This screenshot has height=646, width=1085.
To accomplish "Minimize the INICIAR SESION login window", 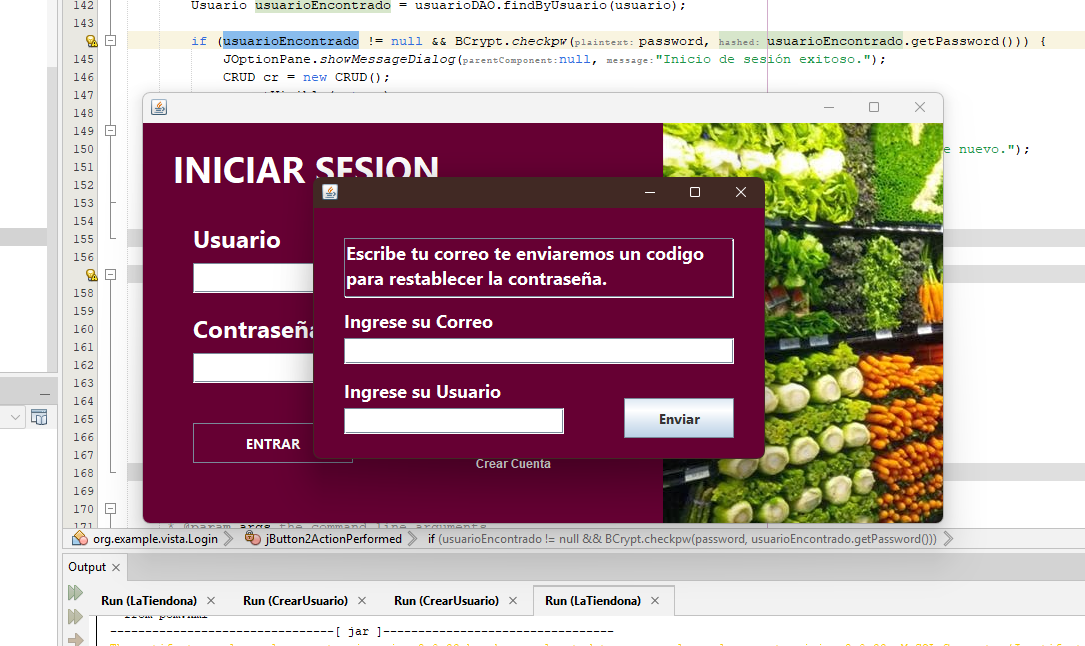I will (x=829, y=107).
